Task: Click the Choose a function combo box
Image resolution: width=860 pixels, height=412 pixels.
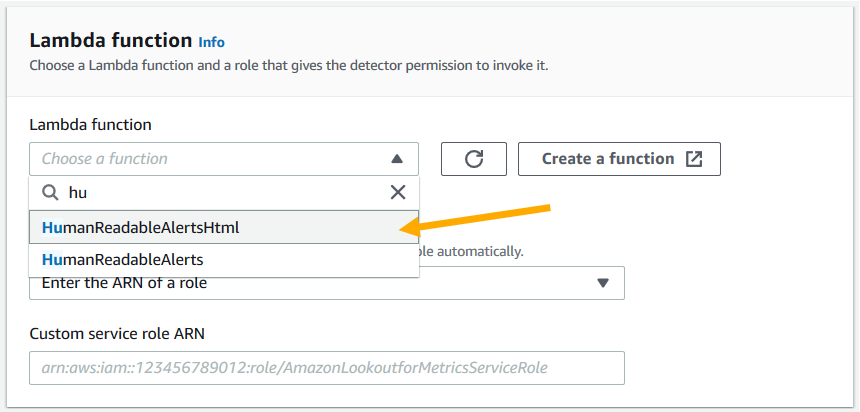Action: 224,159
